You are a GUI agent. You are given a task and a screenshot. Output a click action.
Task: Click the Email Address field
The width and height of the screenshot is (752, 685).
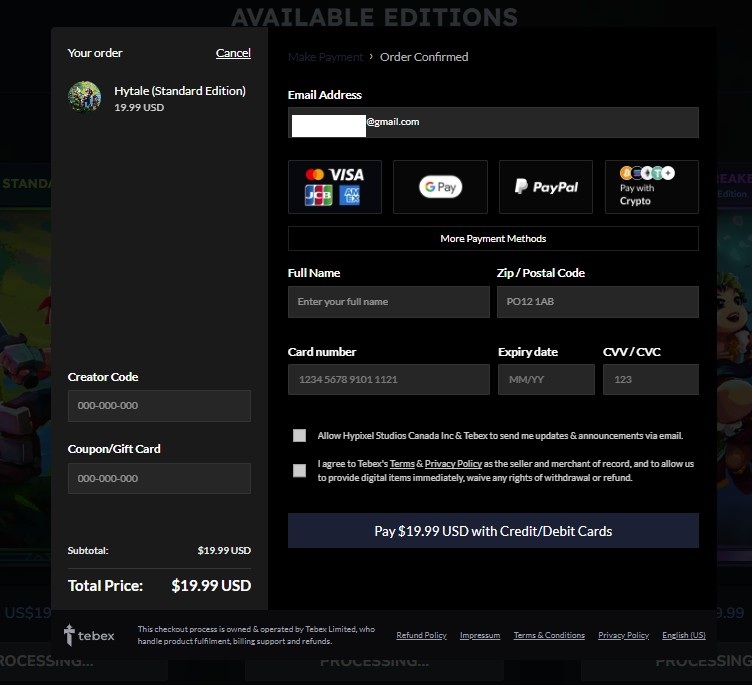click(493, 122)
